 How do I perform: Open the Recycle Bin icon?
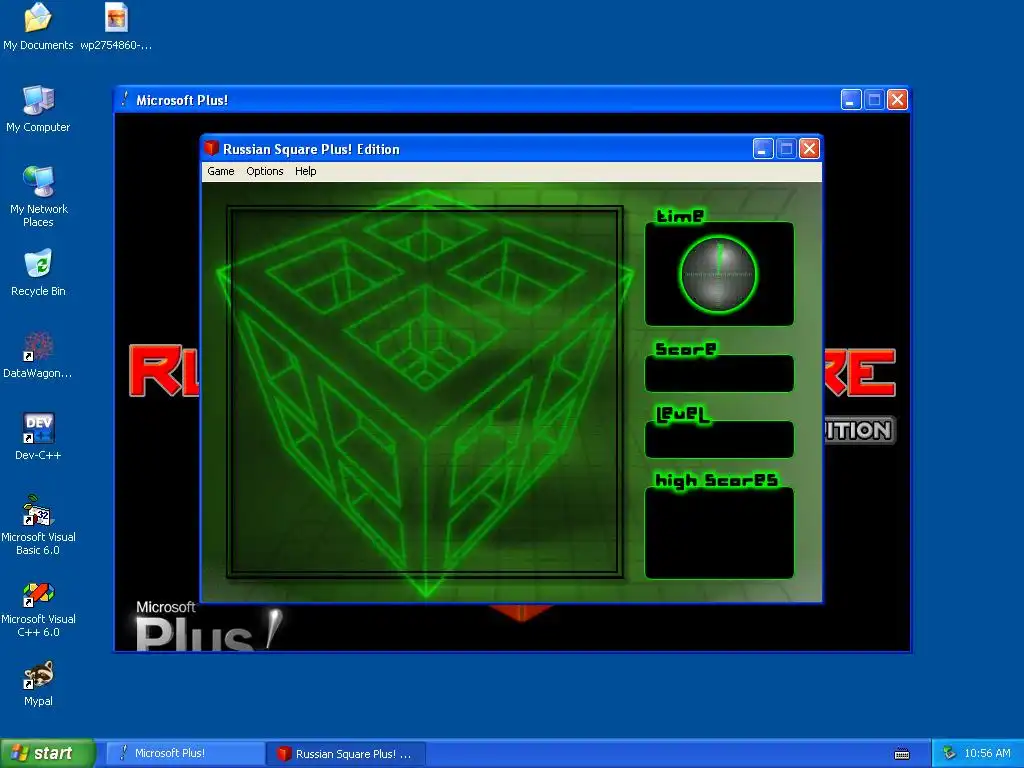click(38, 273)
